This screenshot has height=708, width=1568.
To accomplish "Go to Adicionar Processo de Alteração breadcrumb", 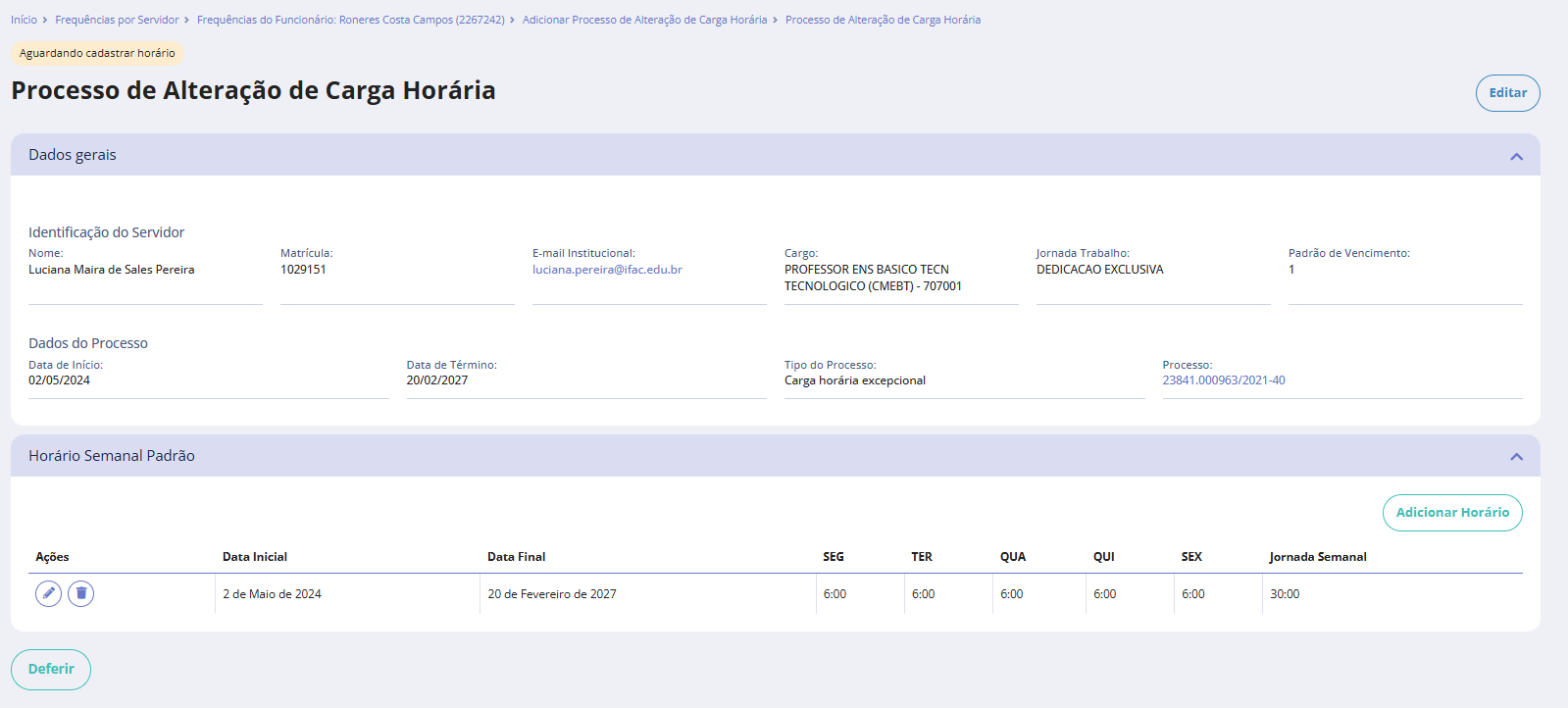I will [644, 20].
